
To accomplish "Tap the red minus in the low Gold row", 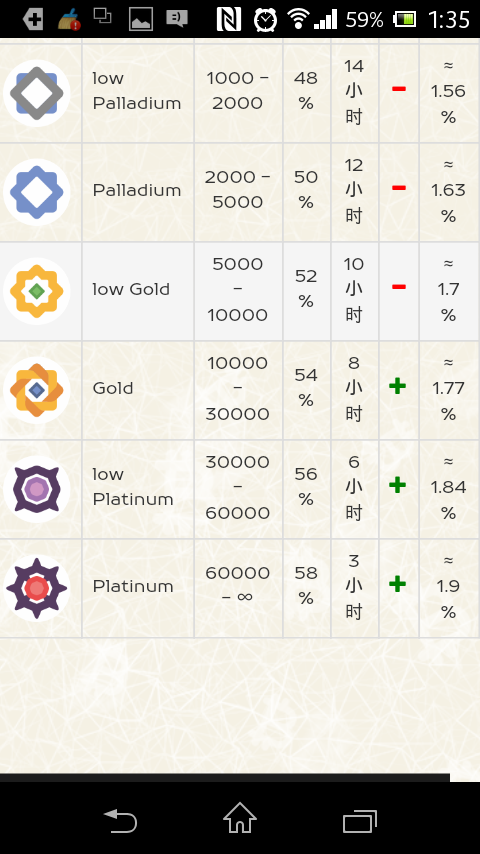I will click(x=399, y=288).
